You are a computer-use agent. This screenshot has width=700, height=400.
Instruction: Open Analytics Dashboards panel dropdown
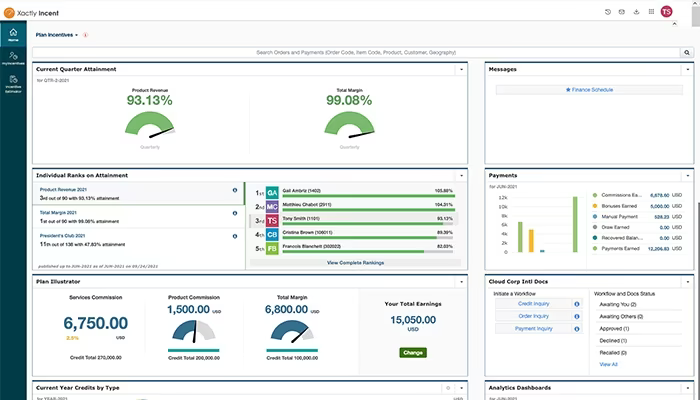(x=688, y=388)
